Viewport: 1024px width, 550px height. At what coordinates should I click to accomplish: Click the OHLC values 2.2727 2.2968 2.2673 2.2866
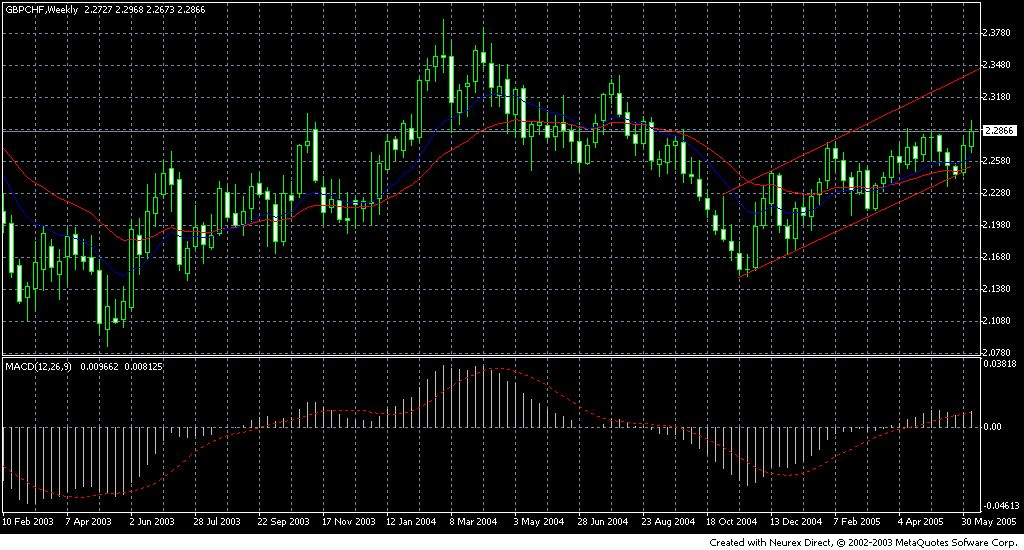click(144, 10)
